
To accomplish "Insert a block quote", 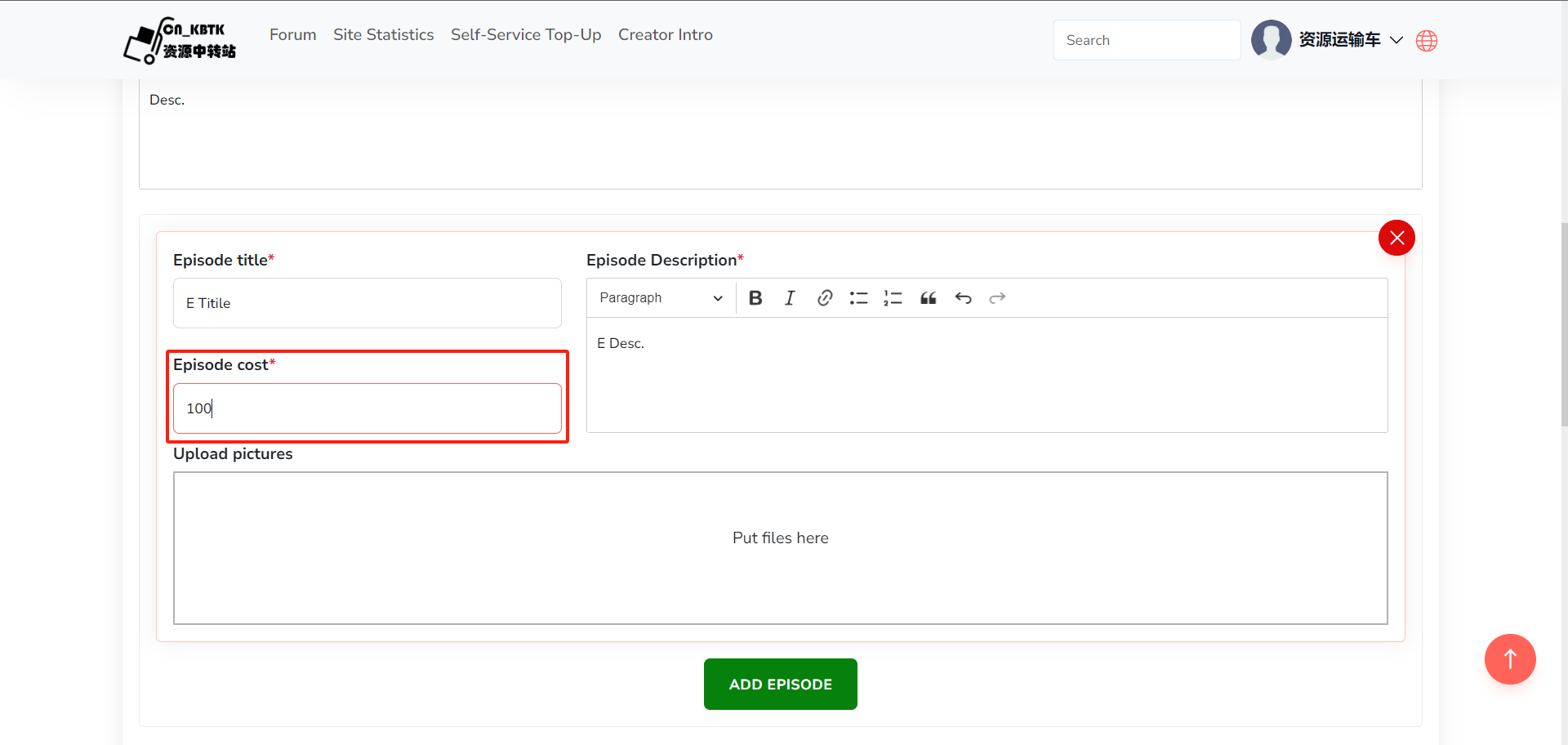I will (929, 298).
